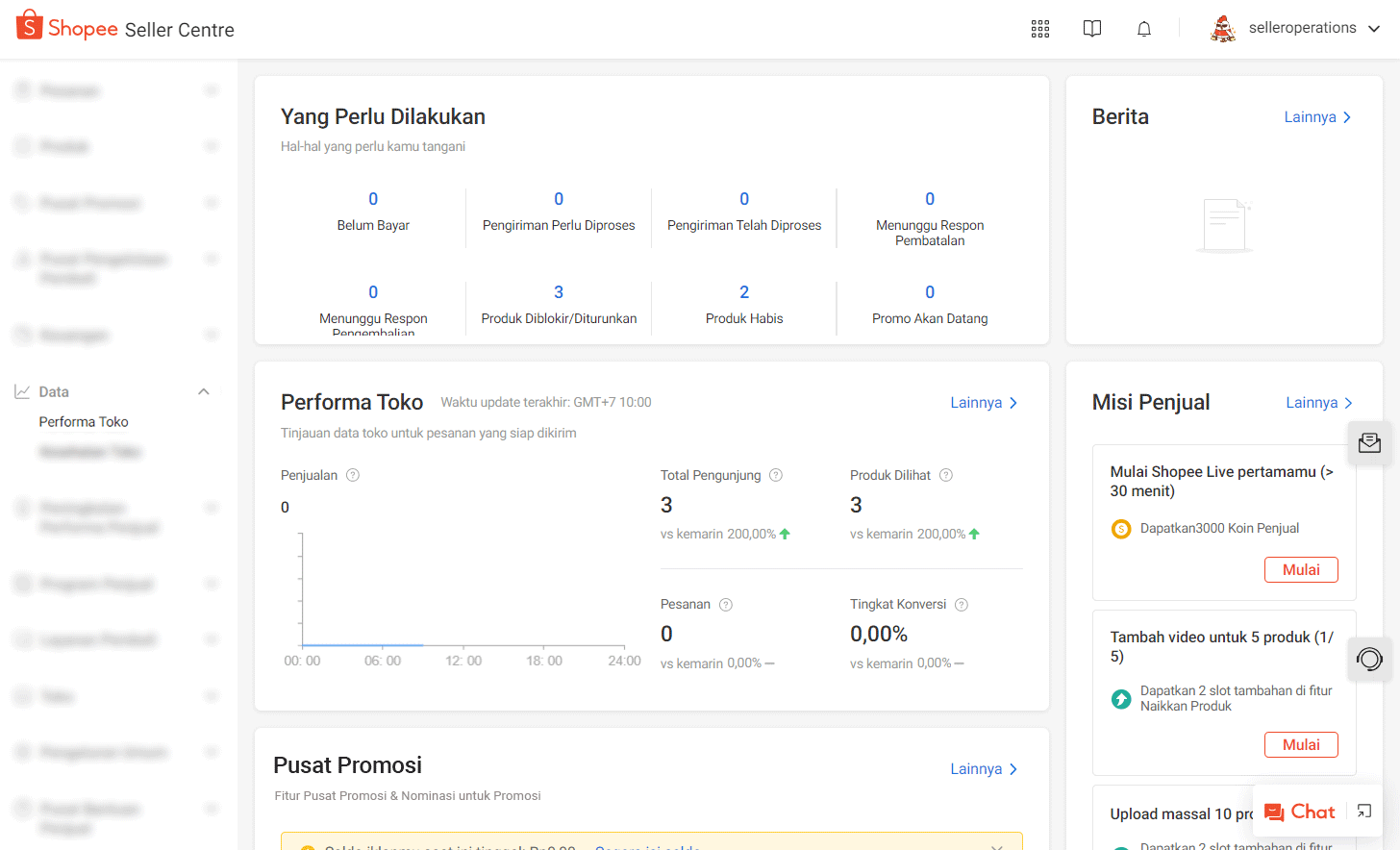This screenshot has width=1400, height=850.
Task: Collapse the Data sidebar section
Action: pyautogui.click(x=204, y=391)
